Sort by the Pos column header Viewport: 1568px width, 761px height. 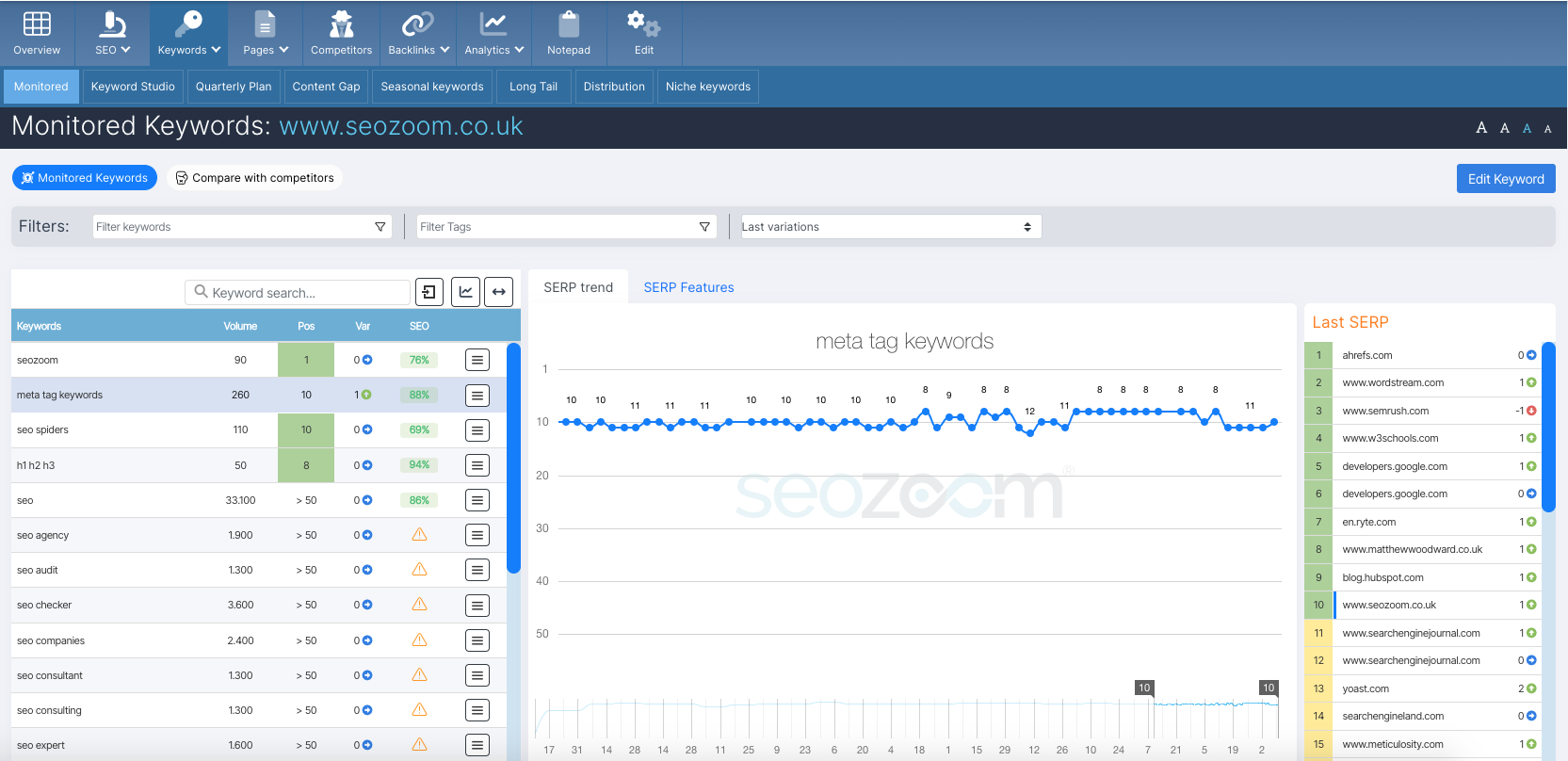306,326
